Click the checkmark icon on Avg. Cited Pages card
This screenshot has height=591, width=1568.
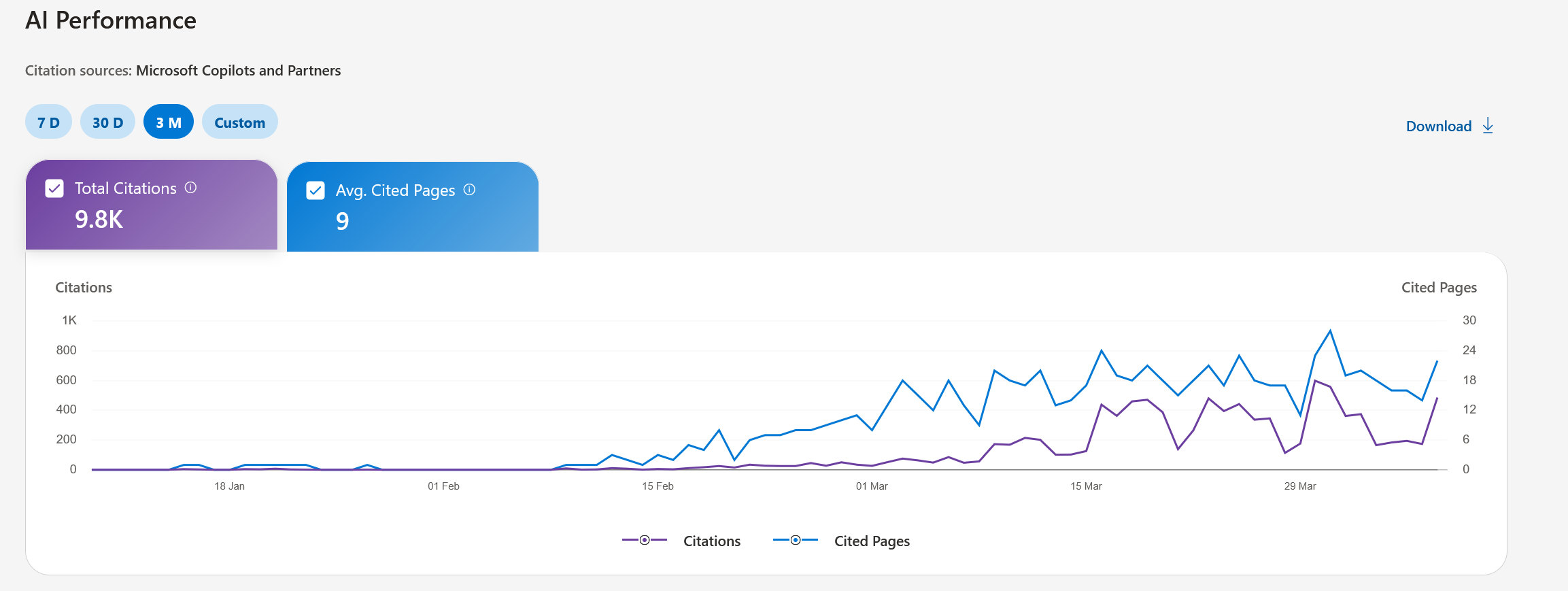pos(316,191)
